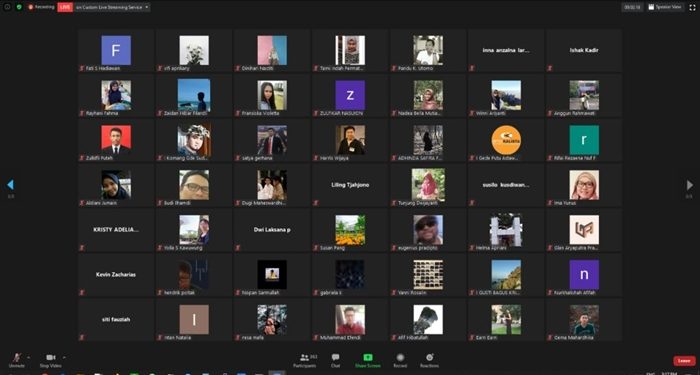This screenshot has height=375, width=700.
Task: Click the red LIVE badge
Action: pos(65,7)
